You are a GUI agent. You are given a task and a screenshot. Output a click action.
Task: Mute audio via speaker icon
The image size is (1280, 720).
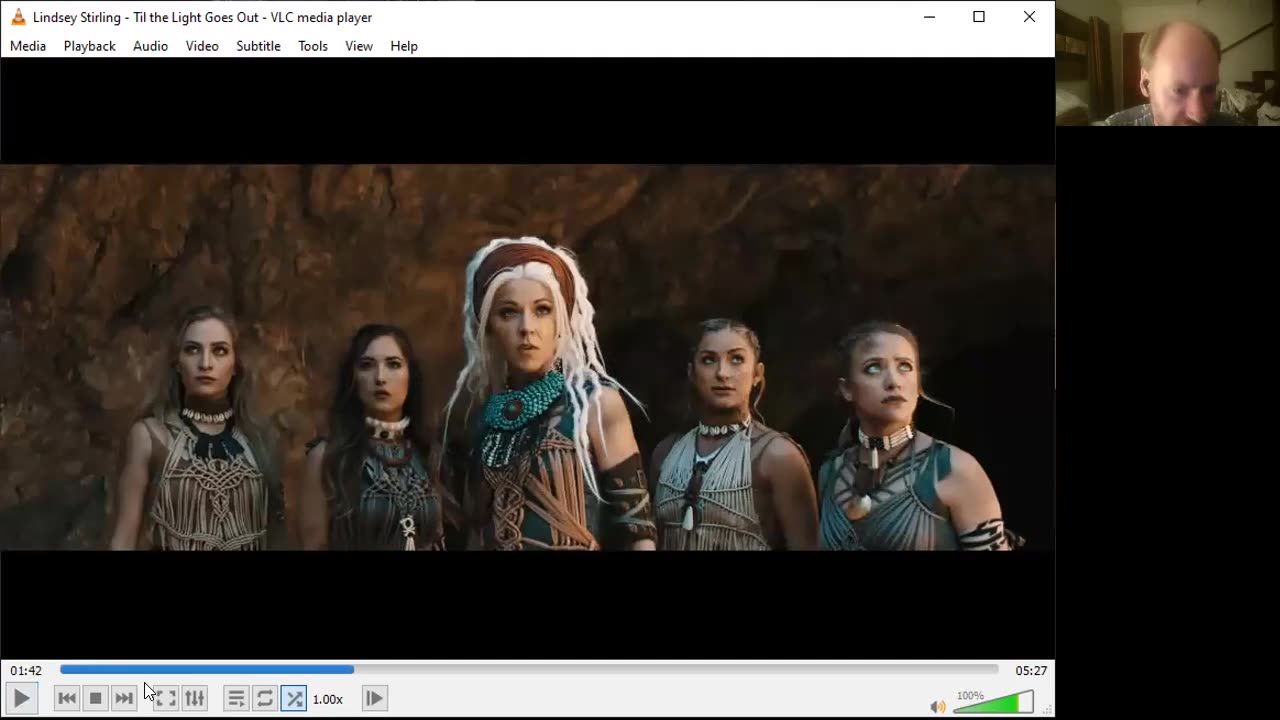(937, 706)
